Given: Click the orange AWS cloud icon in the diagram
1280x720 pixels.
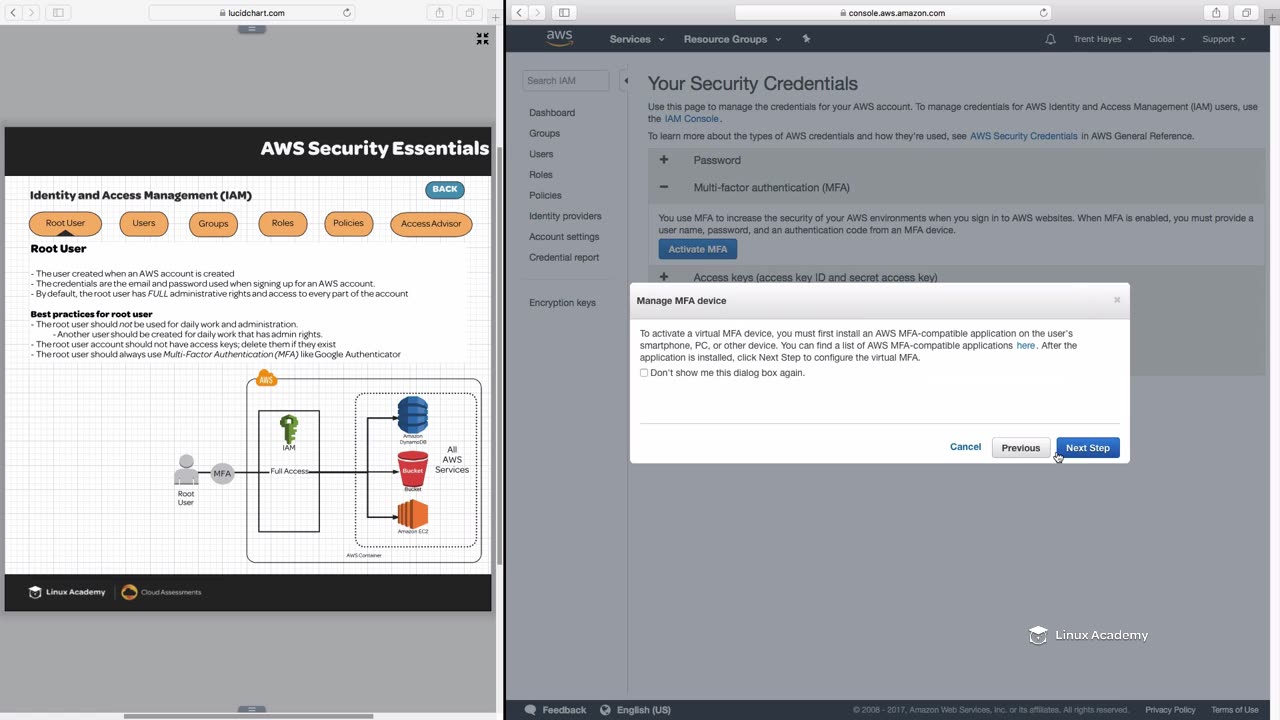Looking at the screenshot, I should pos(266,379).
